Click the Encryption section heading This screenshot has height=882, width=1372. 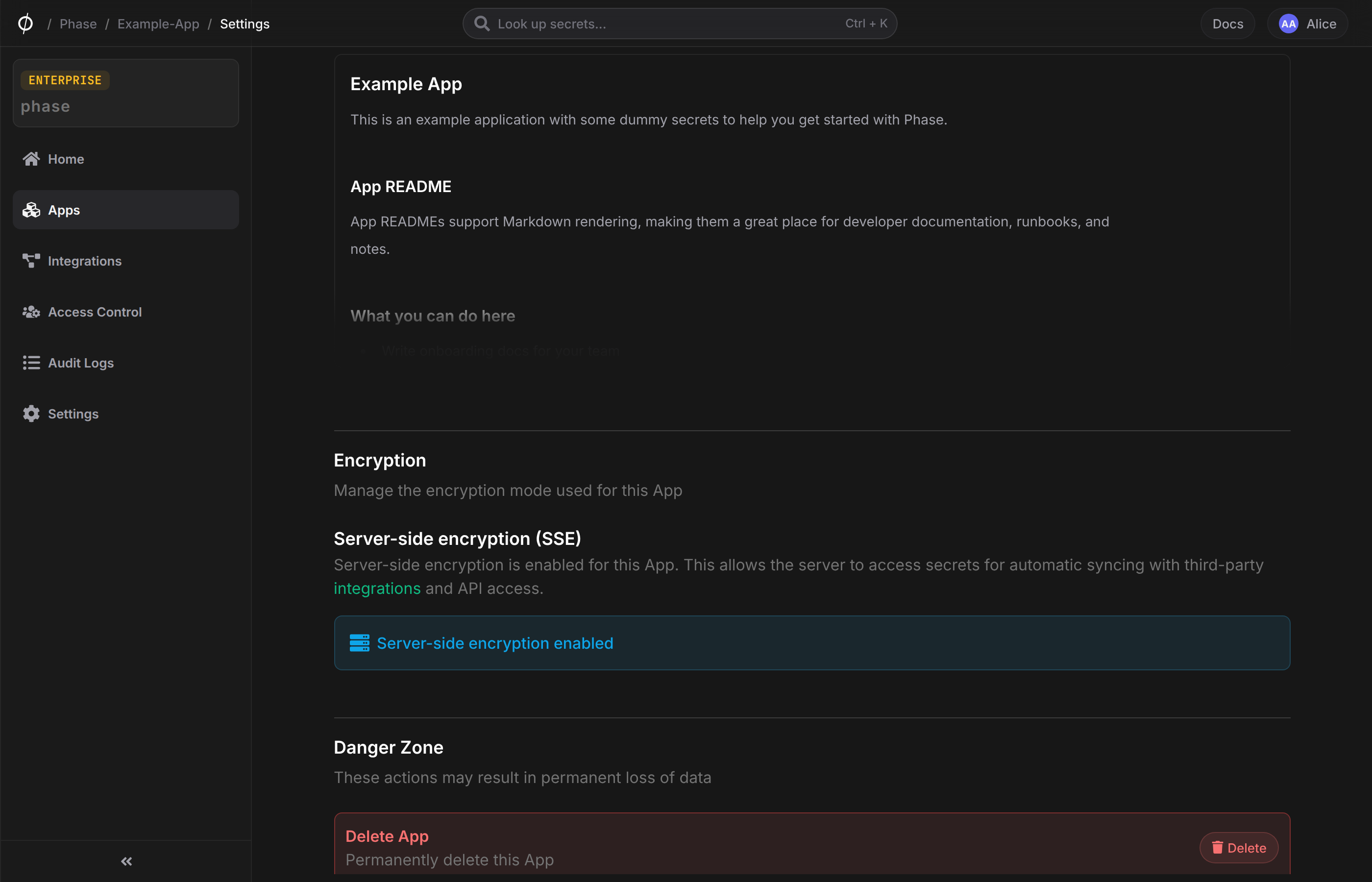coord(380,460)
